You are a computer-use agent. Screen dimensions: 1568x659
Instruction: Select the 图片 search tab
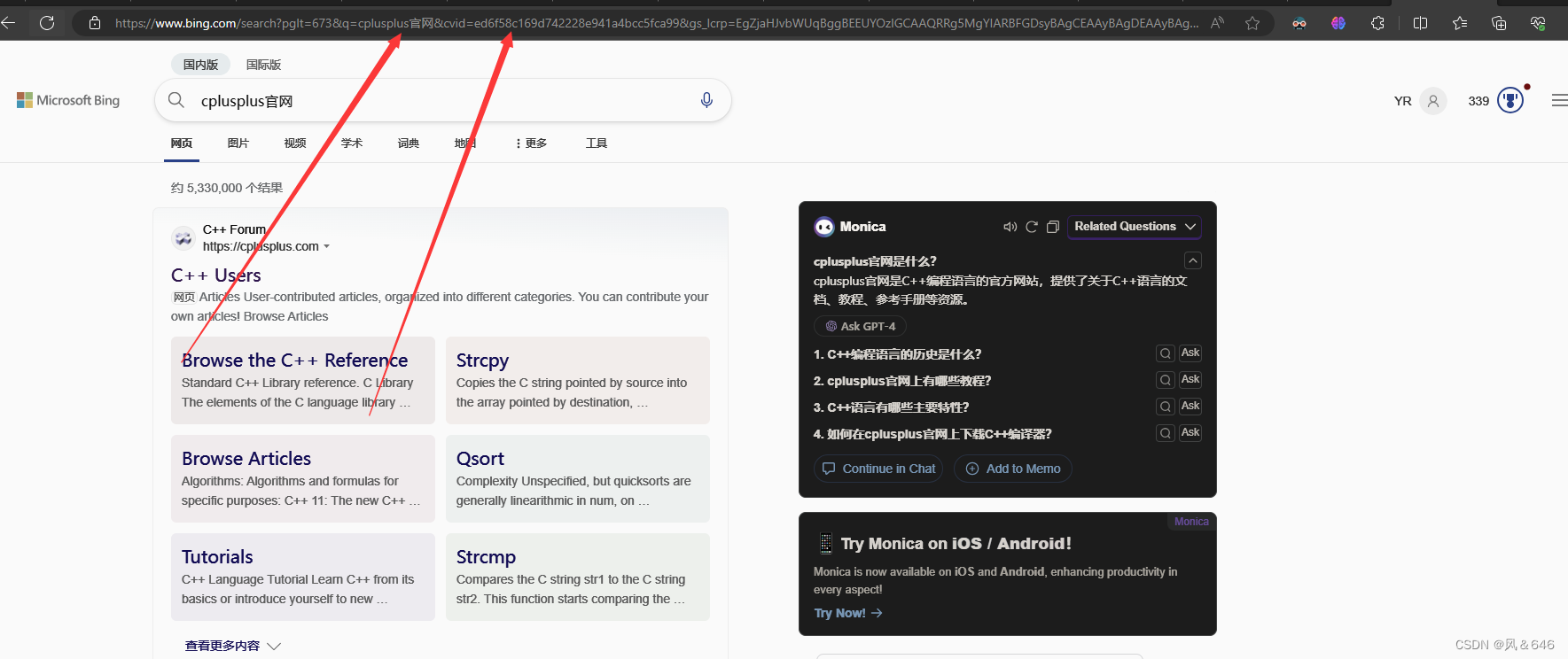click(x=238, y=143)
